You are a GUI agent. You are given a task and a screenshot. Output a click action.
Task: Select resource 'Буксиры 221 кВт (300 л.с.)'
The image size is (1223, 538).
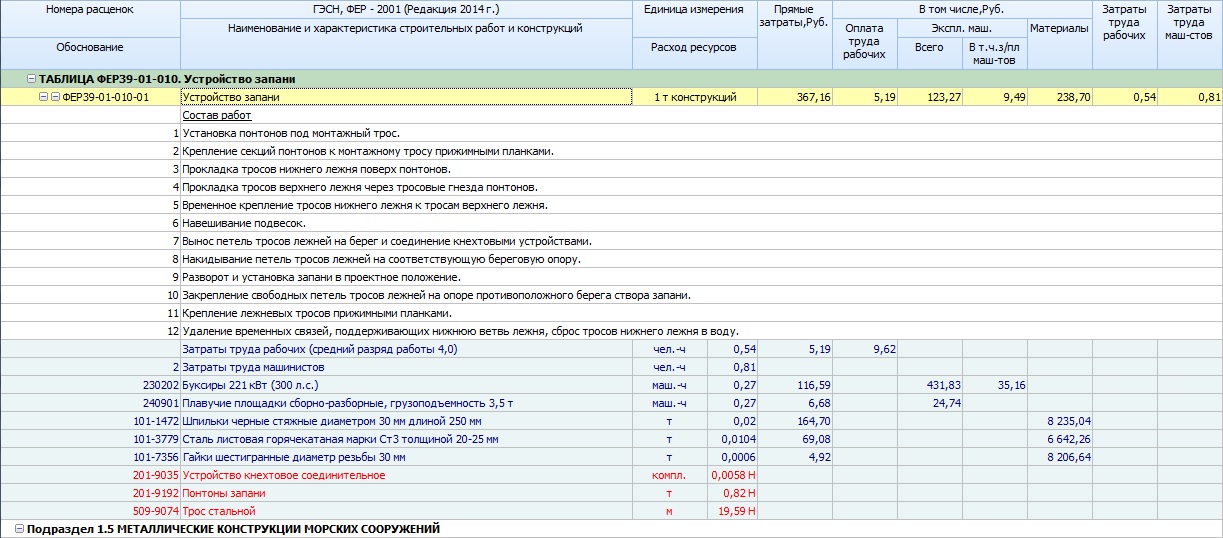tap(251, 385)
